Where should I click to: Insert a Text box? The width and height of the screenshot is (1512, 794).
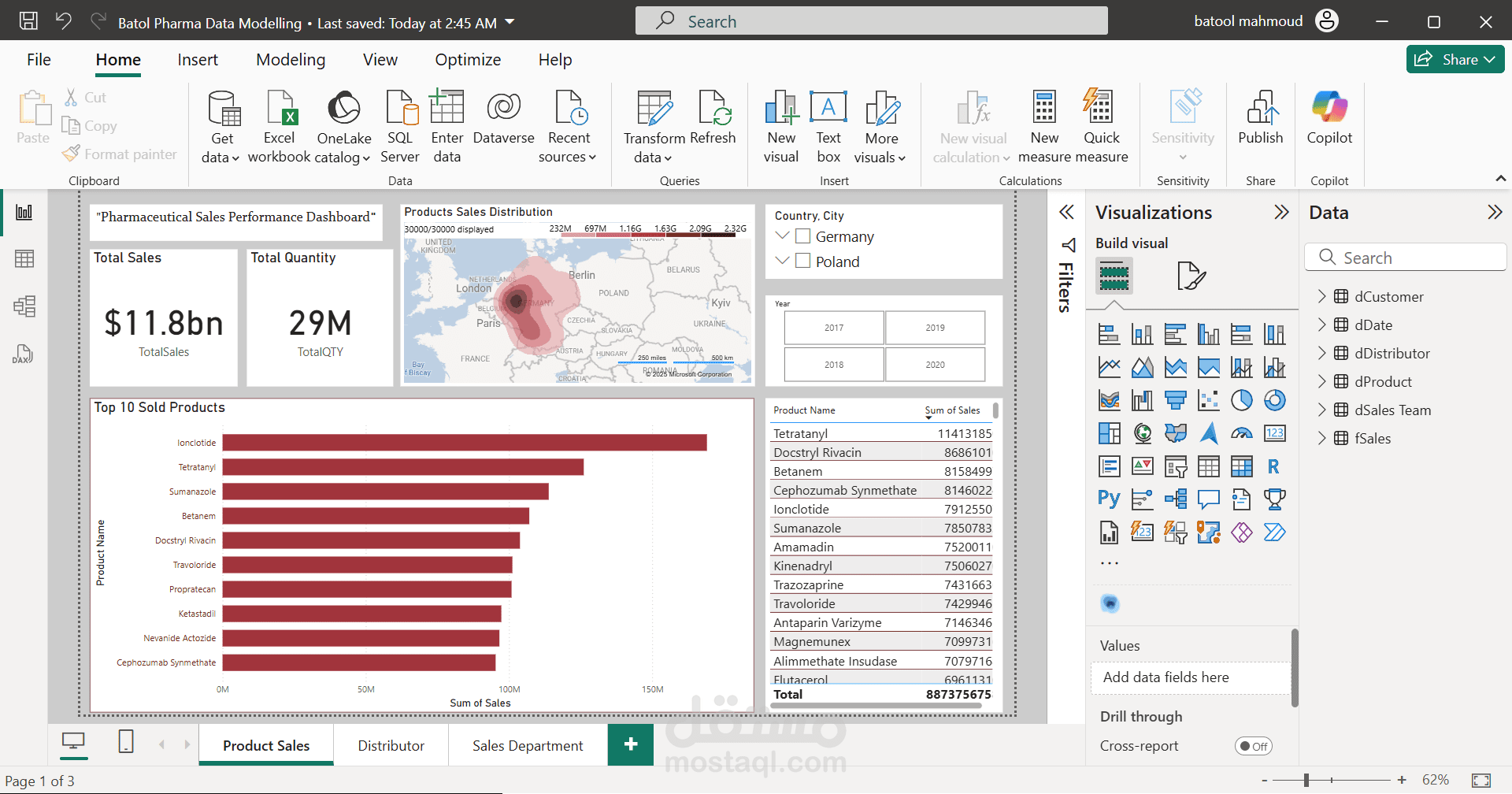click(828, 126)
